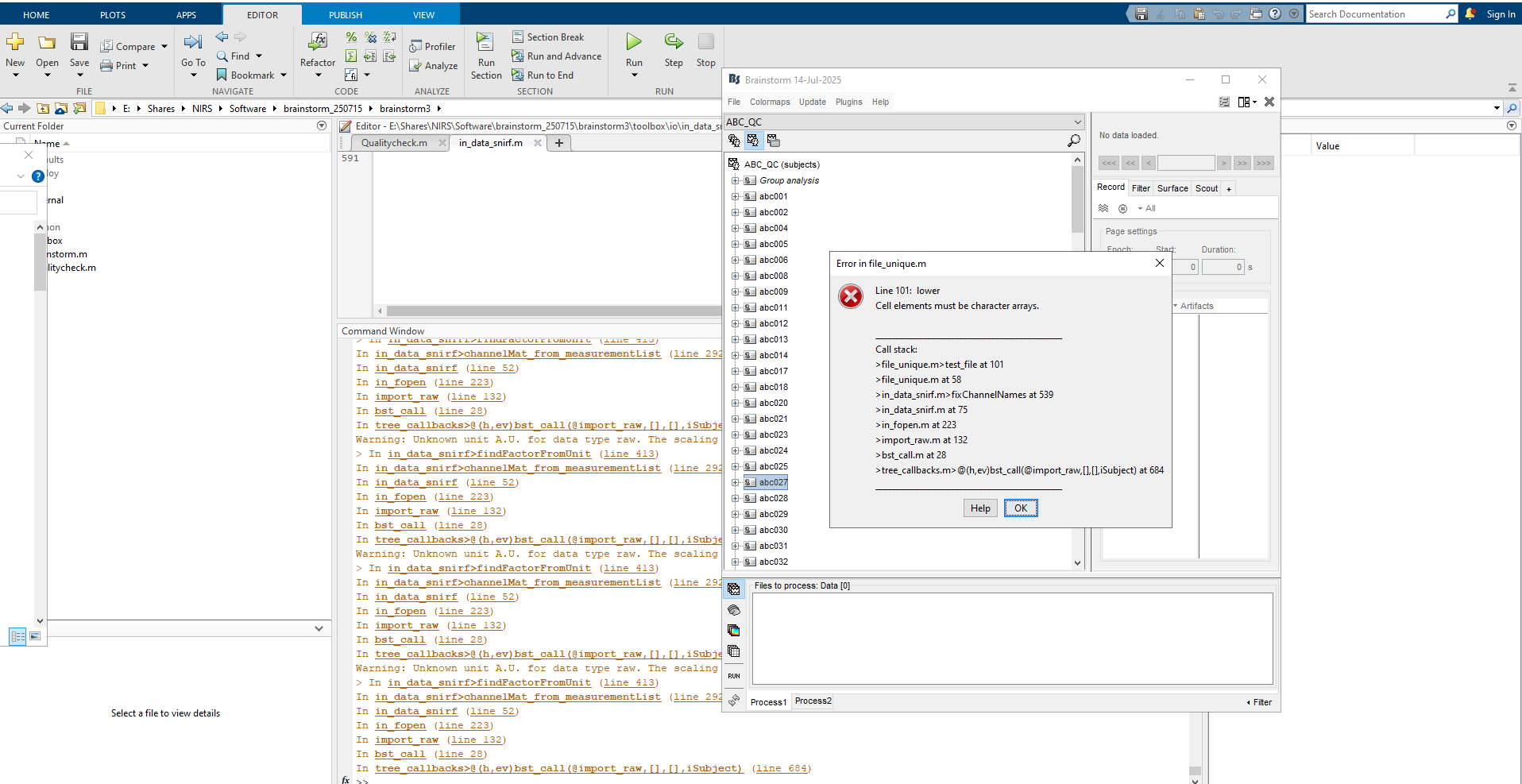Click the RUN button in Process panel
The height and width of the screenshot is (784, 1522).
[x=734, y=676]
